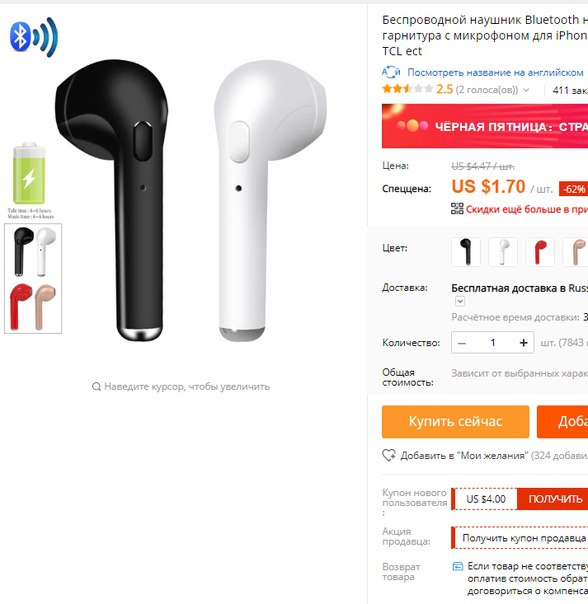The image size is (588, 604).
Task: Select the white earphone color option
Action: (x=503, y=252)
